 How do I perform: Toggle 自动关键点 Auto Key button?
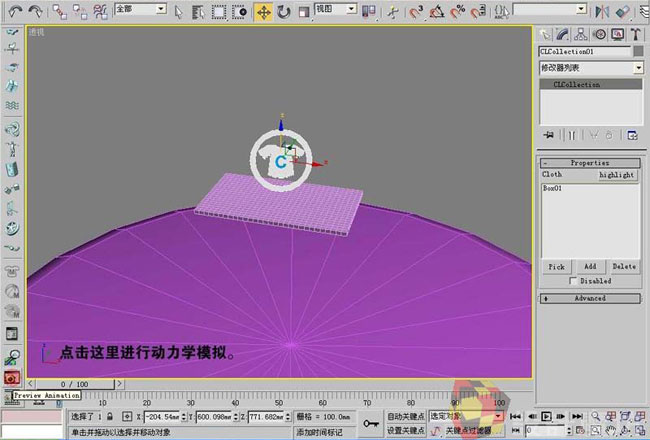click(405, 416)
